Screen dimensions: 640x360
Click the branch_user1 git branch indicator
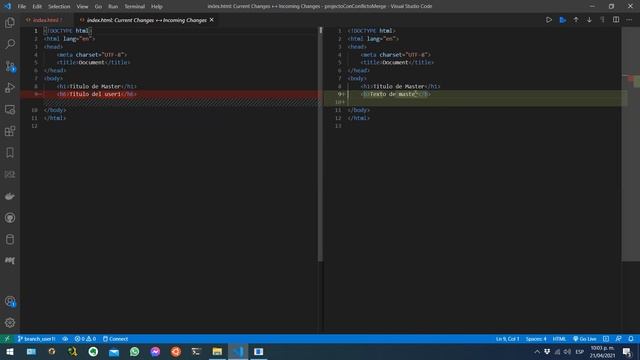36,339
